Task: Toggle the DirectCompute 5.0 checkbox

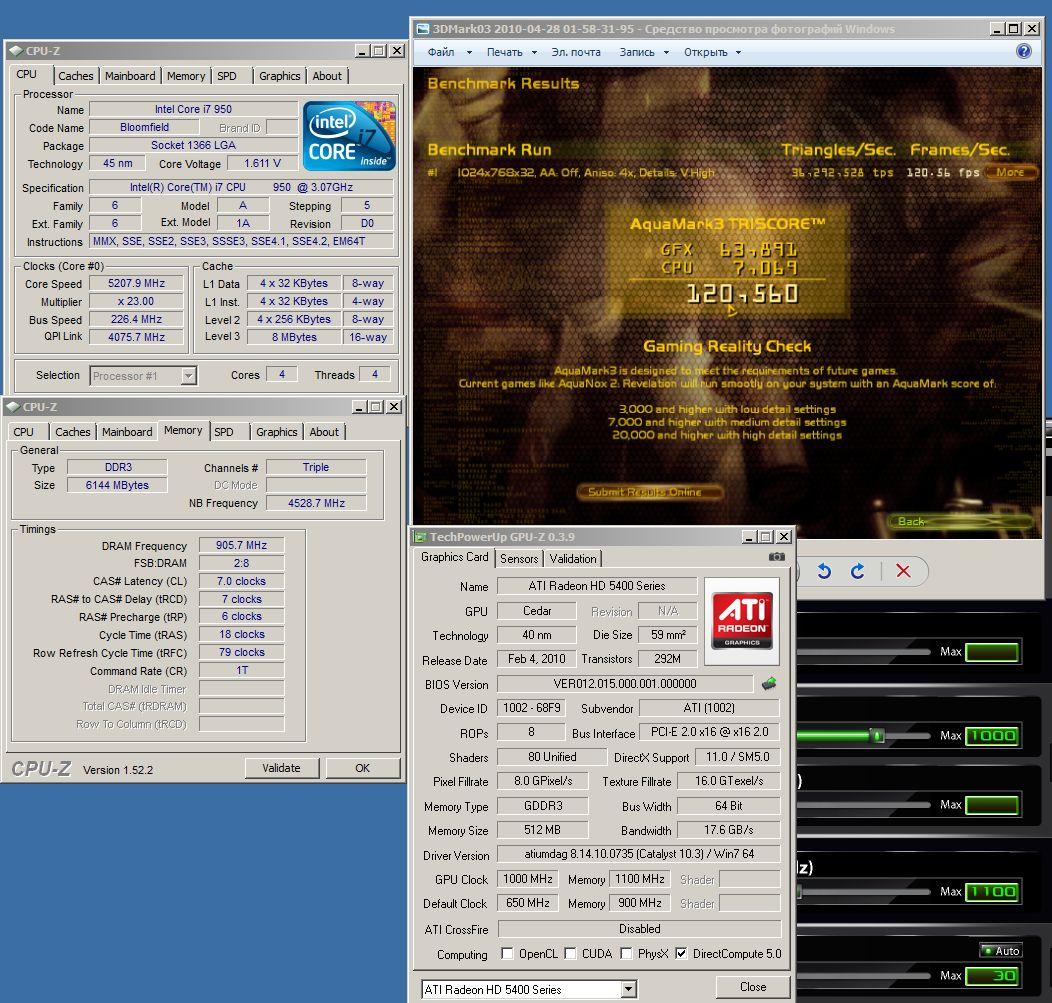Action: (x=681, y=953)
